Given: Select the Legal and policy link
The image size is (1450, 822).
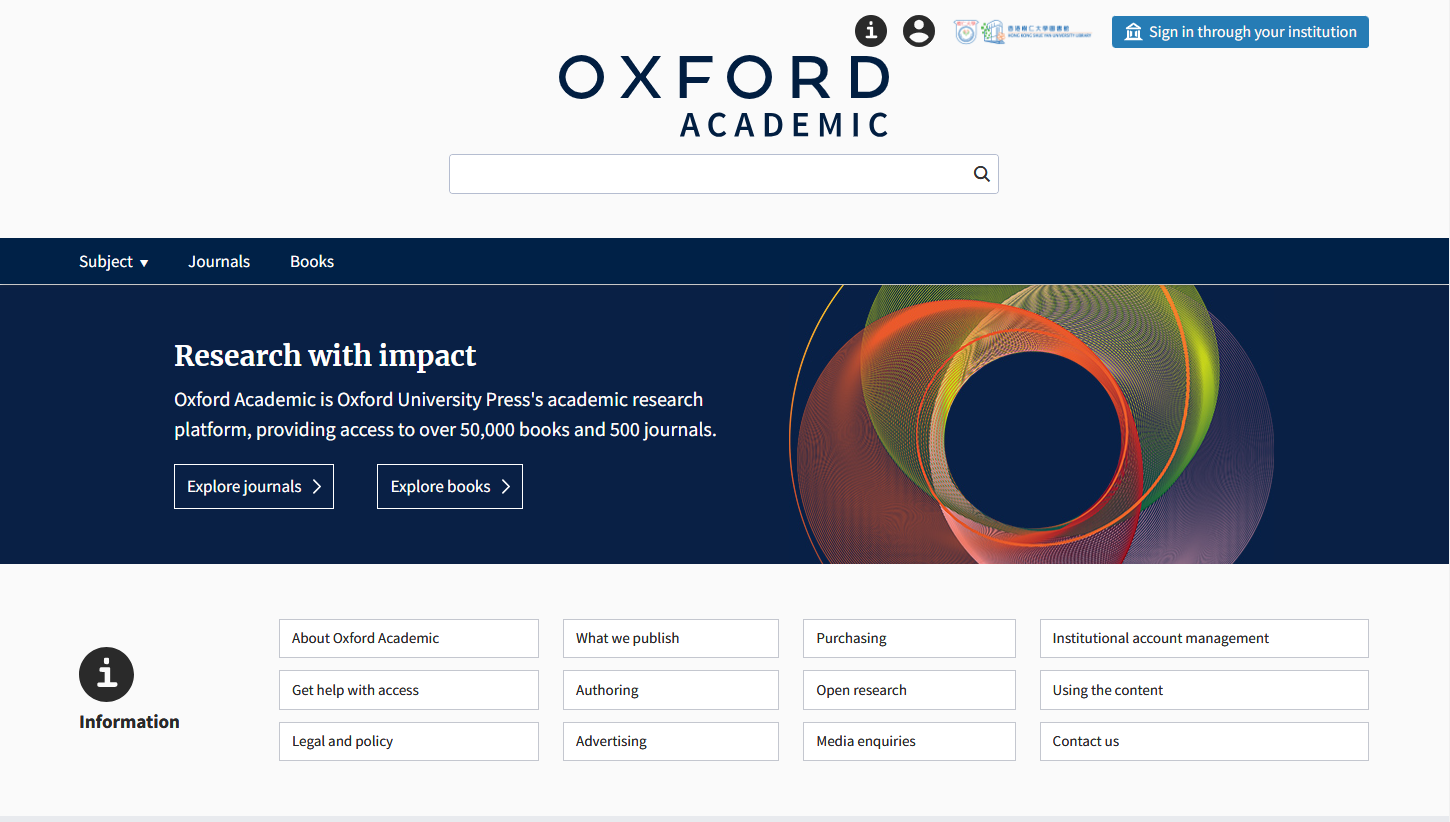Looking at the screenshot, I should point(408,741).
